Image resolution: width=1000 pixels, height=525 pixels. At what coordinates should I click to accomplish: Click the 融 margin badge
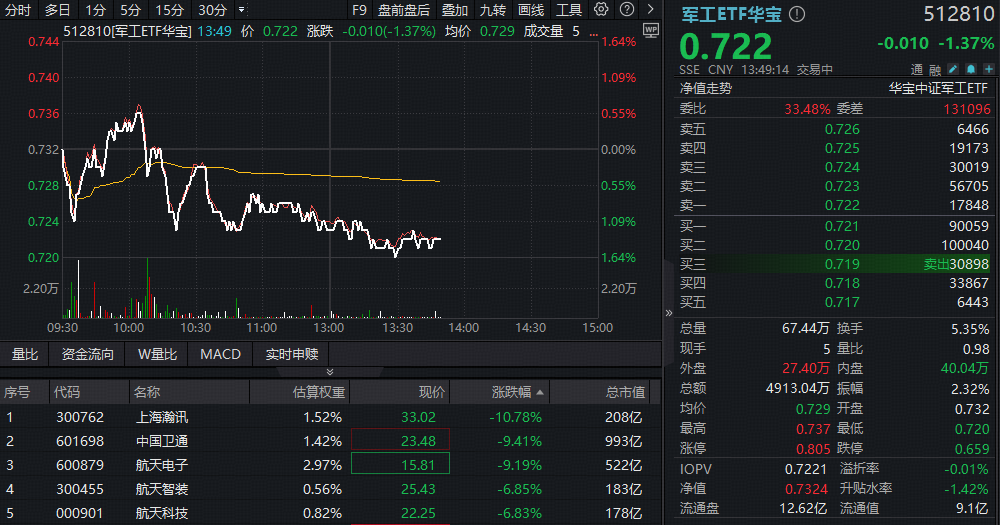tap(936, 70)
